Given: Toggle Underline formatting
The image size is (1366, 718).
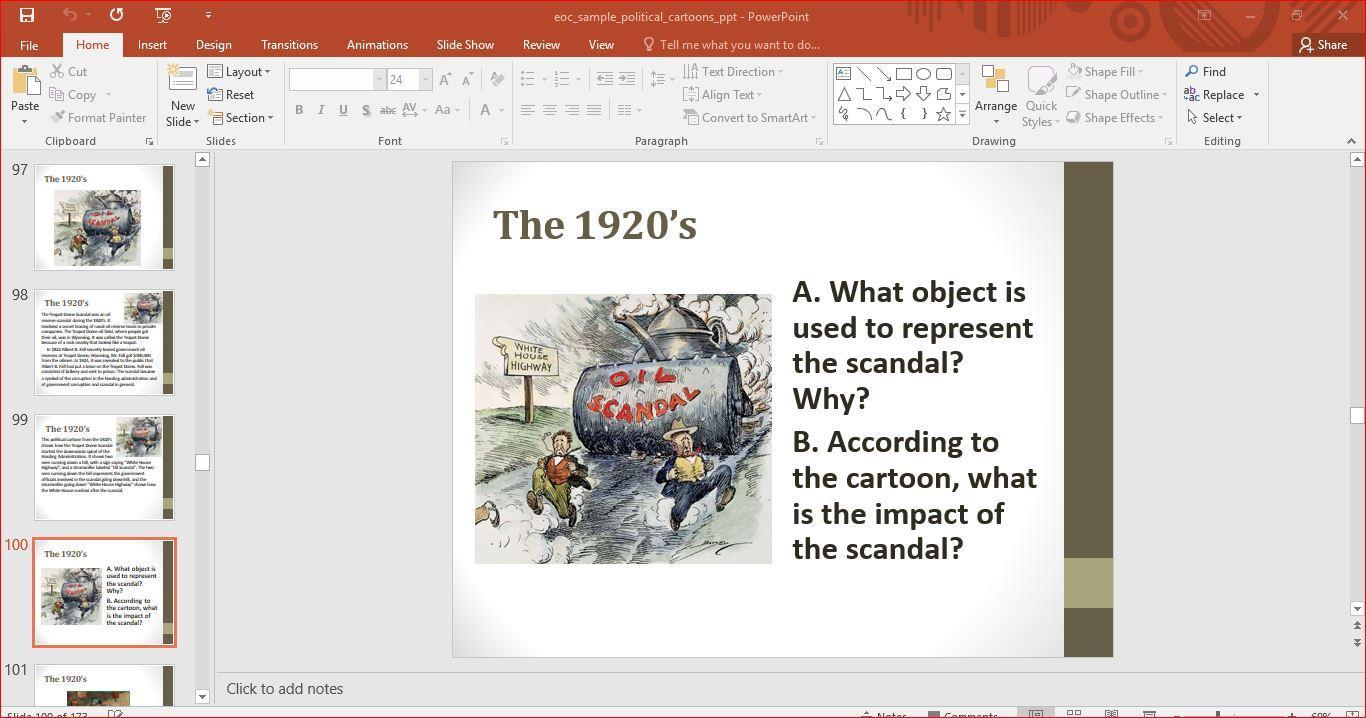Looking at the screenshot, I should click(x=343, y=110).
